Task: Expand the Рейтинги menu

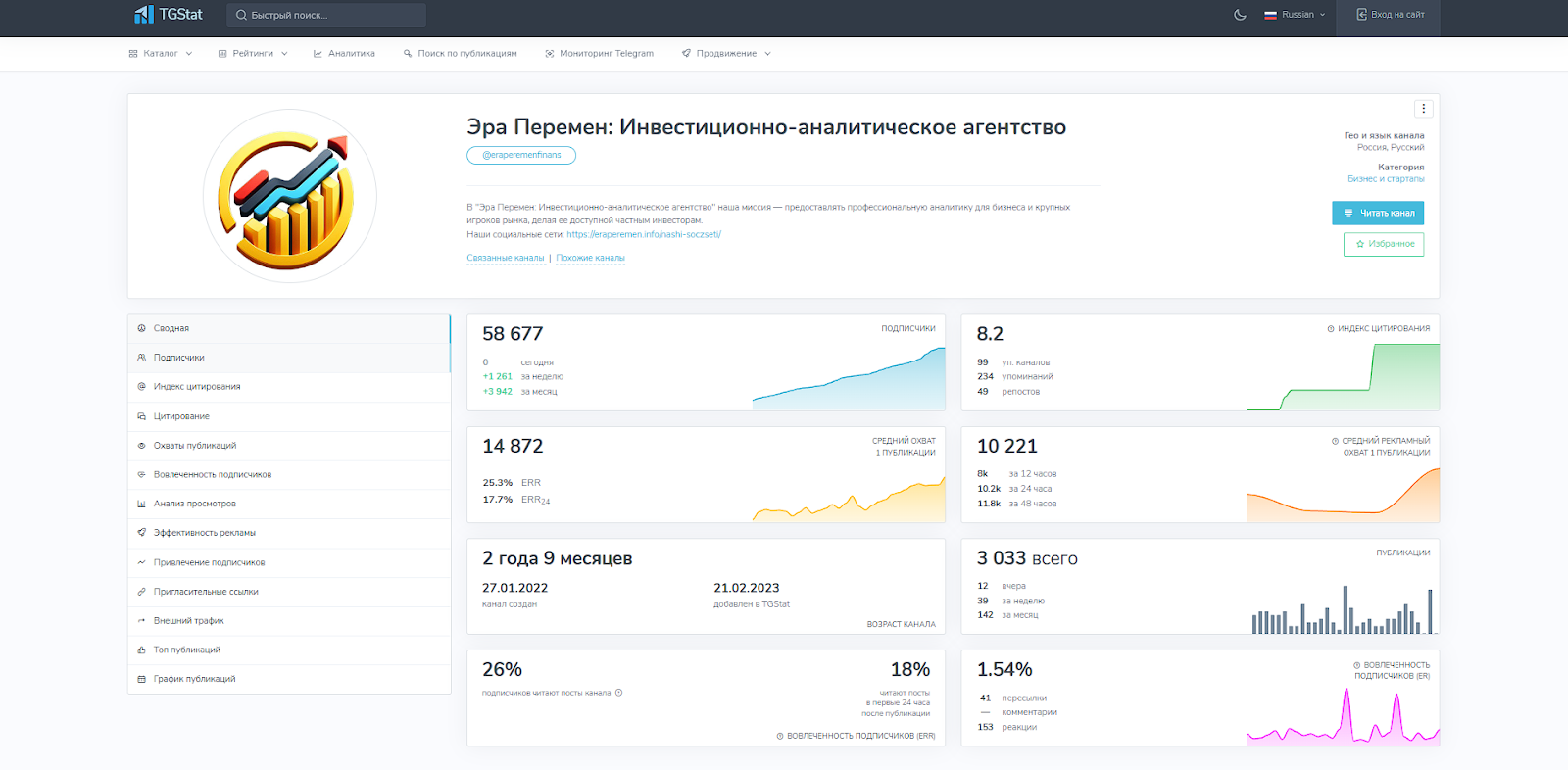Action: (x=253, y=54)
